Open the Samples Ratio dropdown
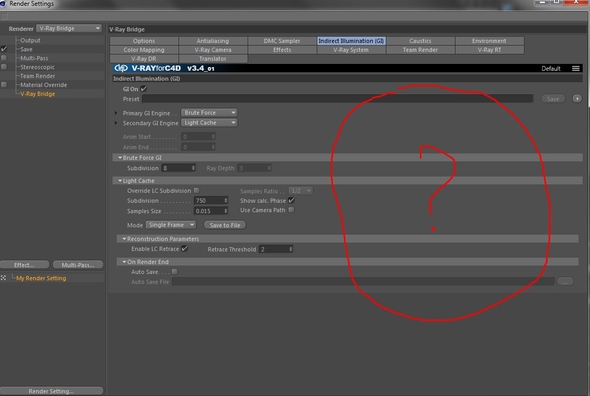Screen dimensions: 590x396 [301, 191]
